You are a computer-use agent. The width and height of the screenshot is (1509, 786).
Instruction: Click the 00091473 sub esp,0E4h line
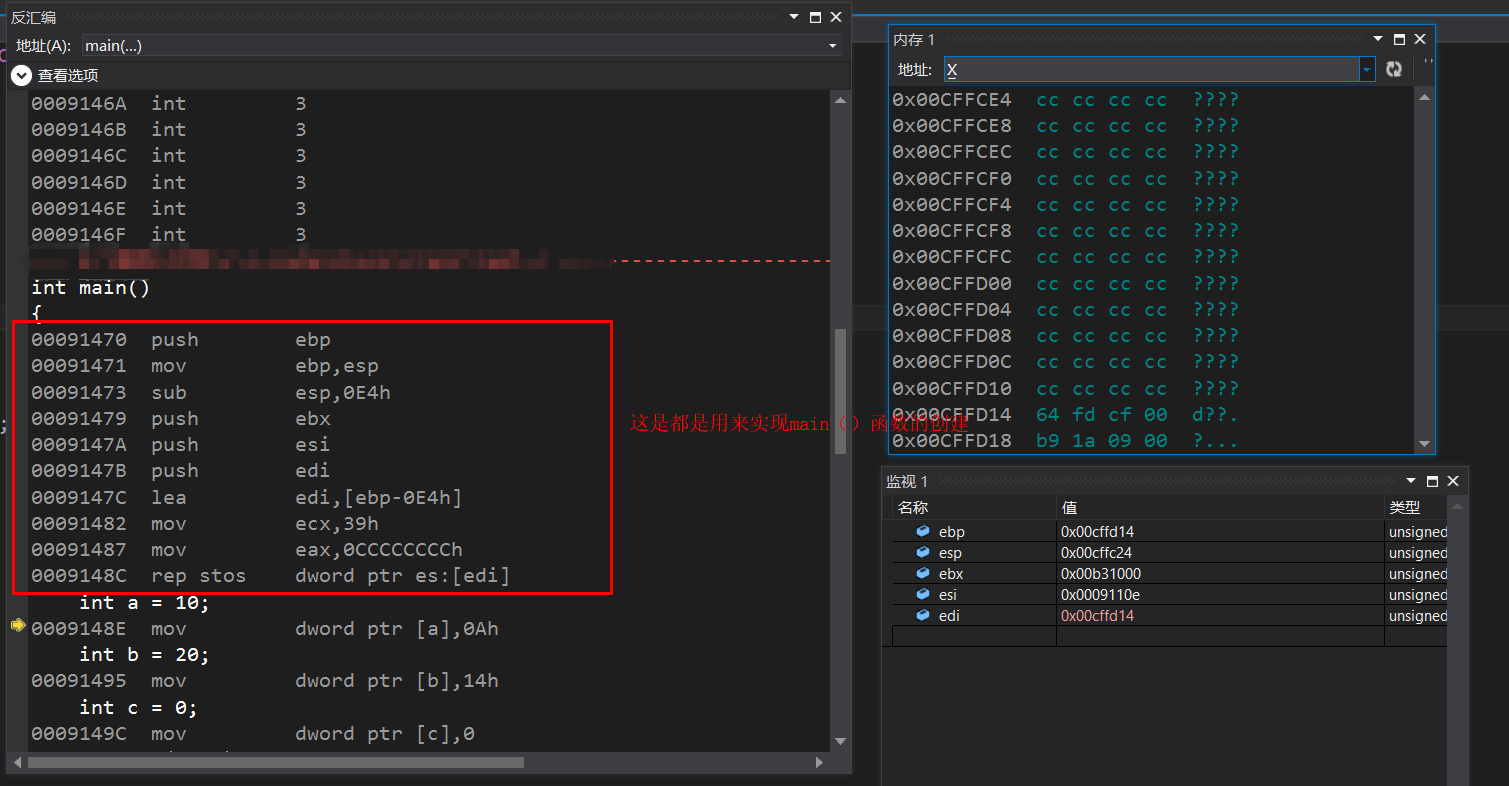(211, 392)
